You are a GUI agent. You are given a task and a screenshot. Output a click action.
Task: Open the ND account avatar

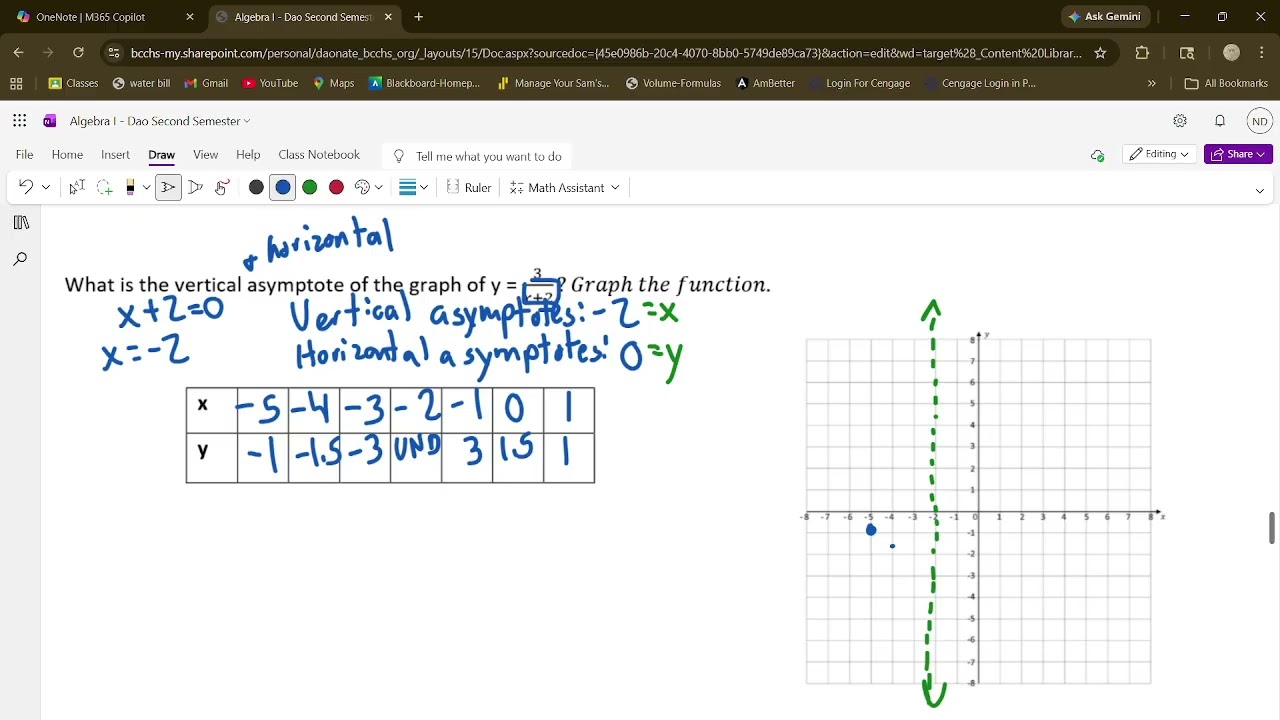1259,121
